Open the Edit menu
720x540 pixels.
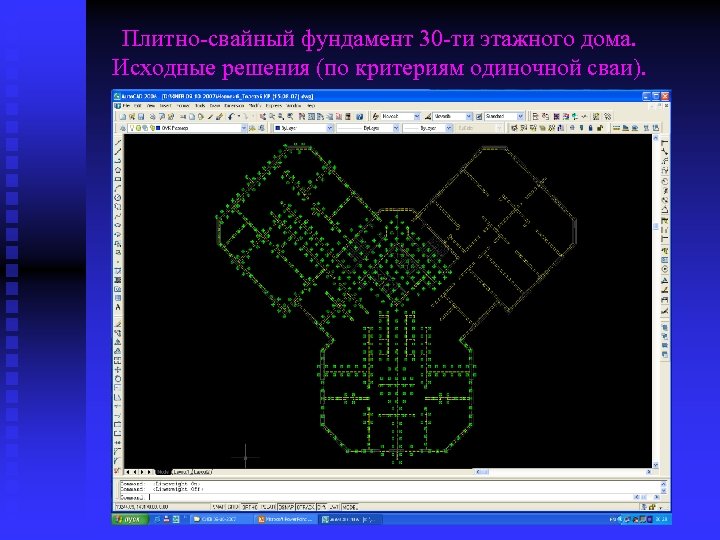138,106
